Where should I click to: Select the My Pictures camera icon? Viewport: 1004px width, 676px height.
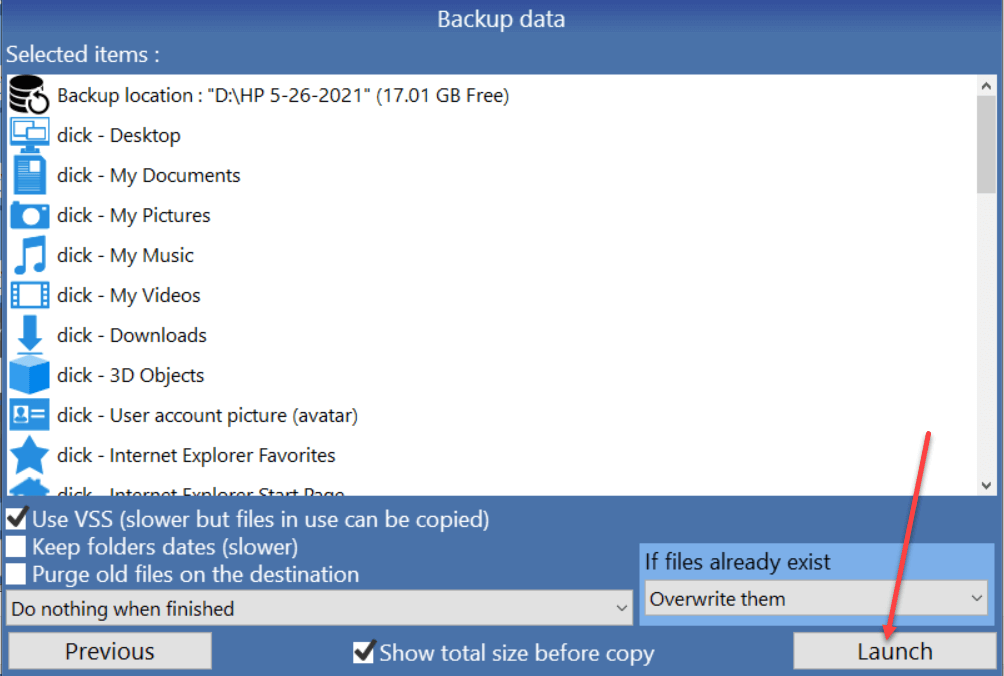[29, 215]
